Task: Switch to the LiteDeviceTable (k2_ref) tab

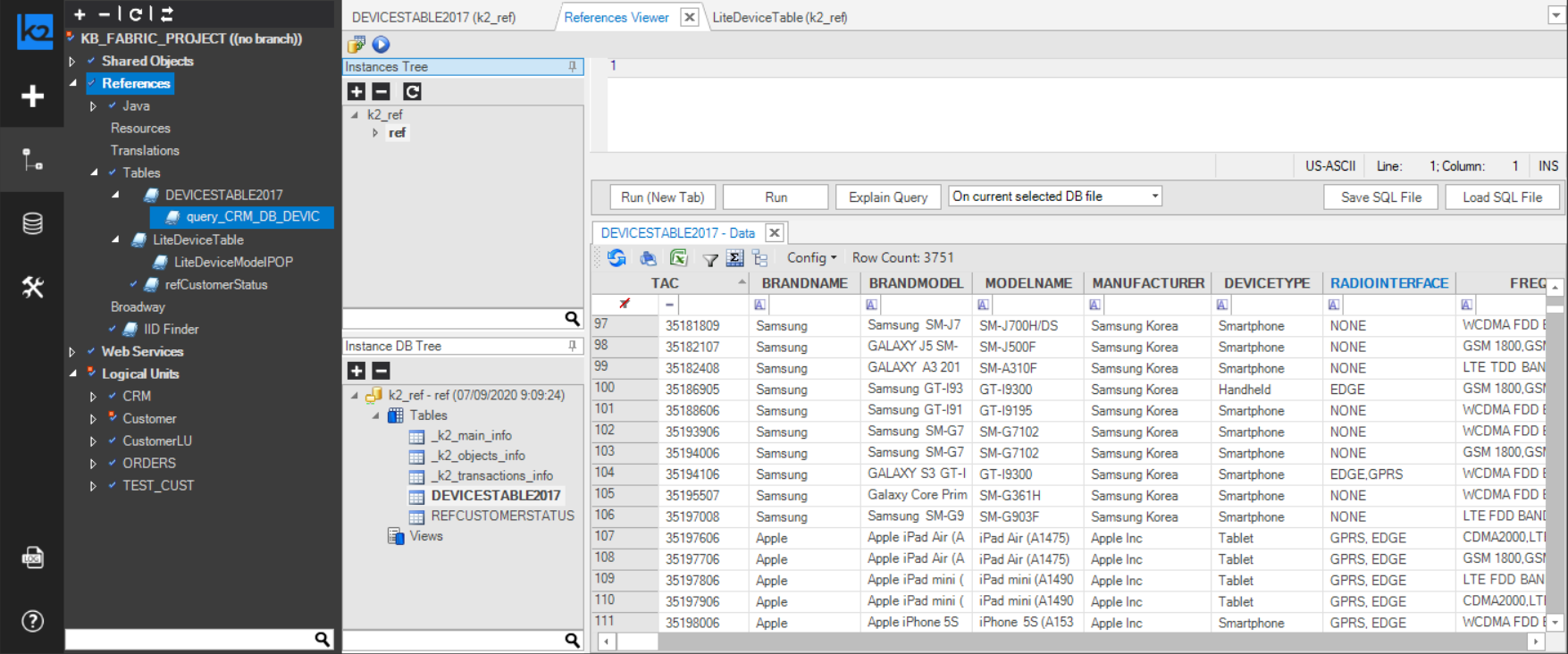Action: pos(779,17)
